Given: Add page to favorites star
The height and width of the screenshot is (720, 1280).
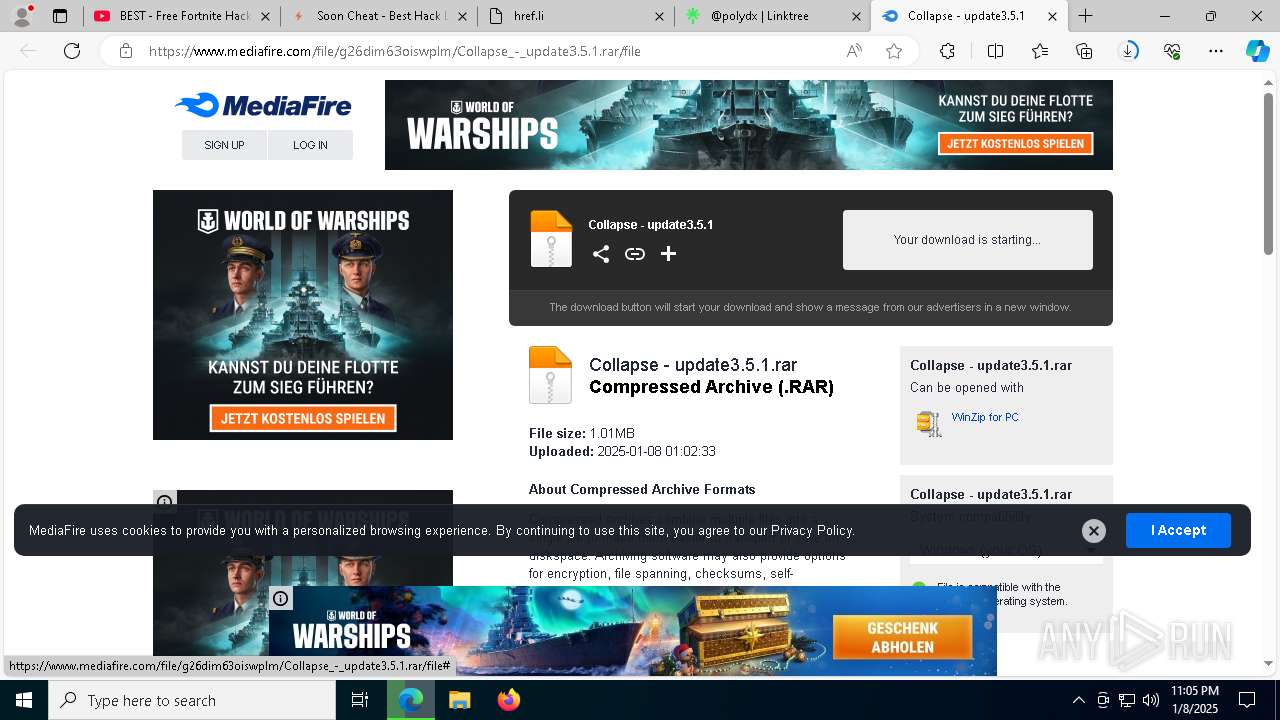Looking at the screenshot, I should pos(894,51).
